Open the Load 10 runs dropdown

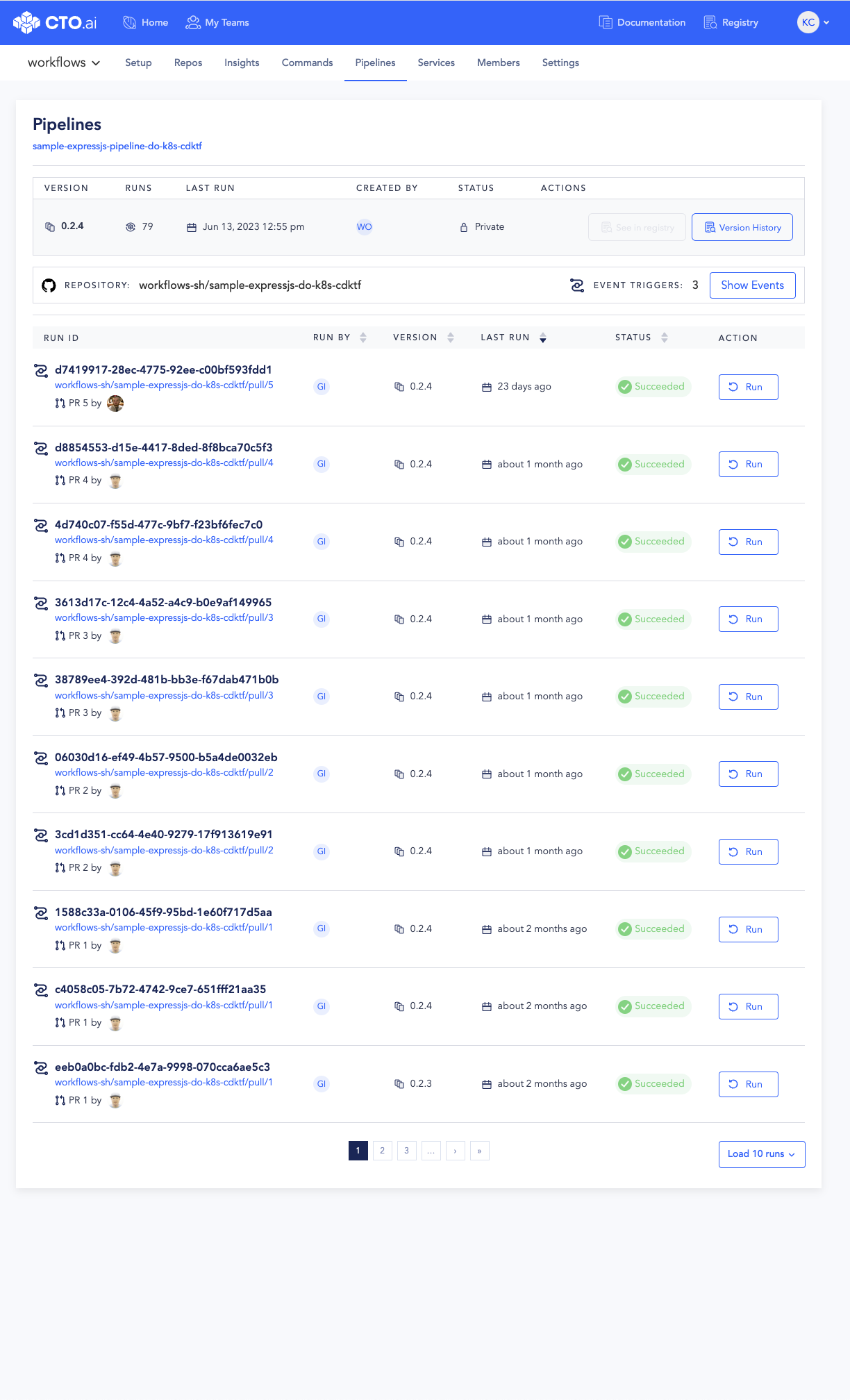pyautogui.click(x=762, y=1154)
